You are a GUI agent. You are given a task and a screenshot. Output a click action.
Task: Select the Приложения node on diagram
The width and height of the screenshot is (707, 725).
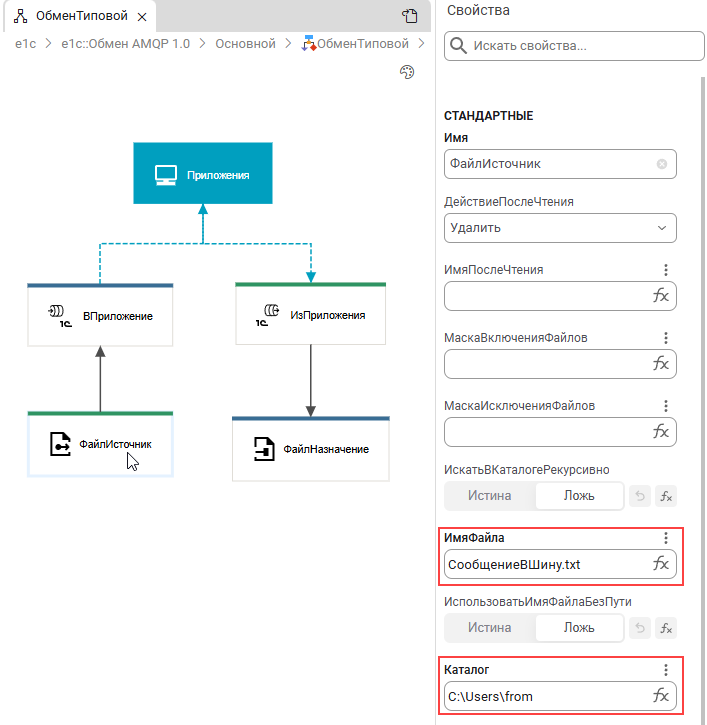[x=202, y=175]
